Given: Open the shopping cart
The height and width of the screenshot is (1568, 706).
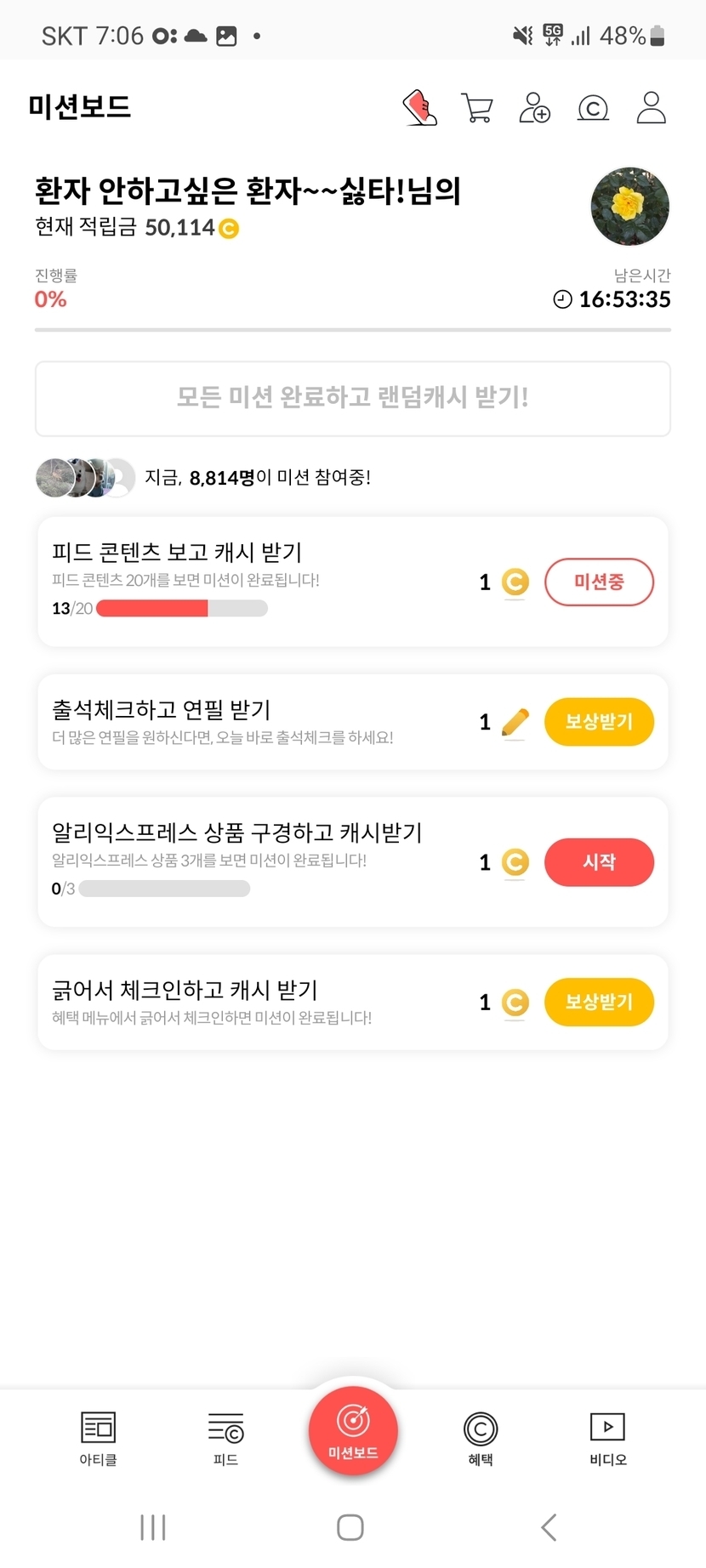Looking at the screenshot, I should pyautogui.click(x=476, y=108).
